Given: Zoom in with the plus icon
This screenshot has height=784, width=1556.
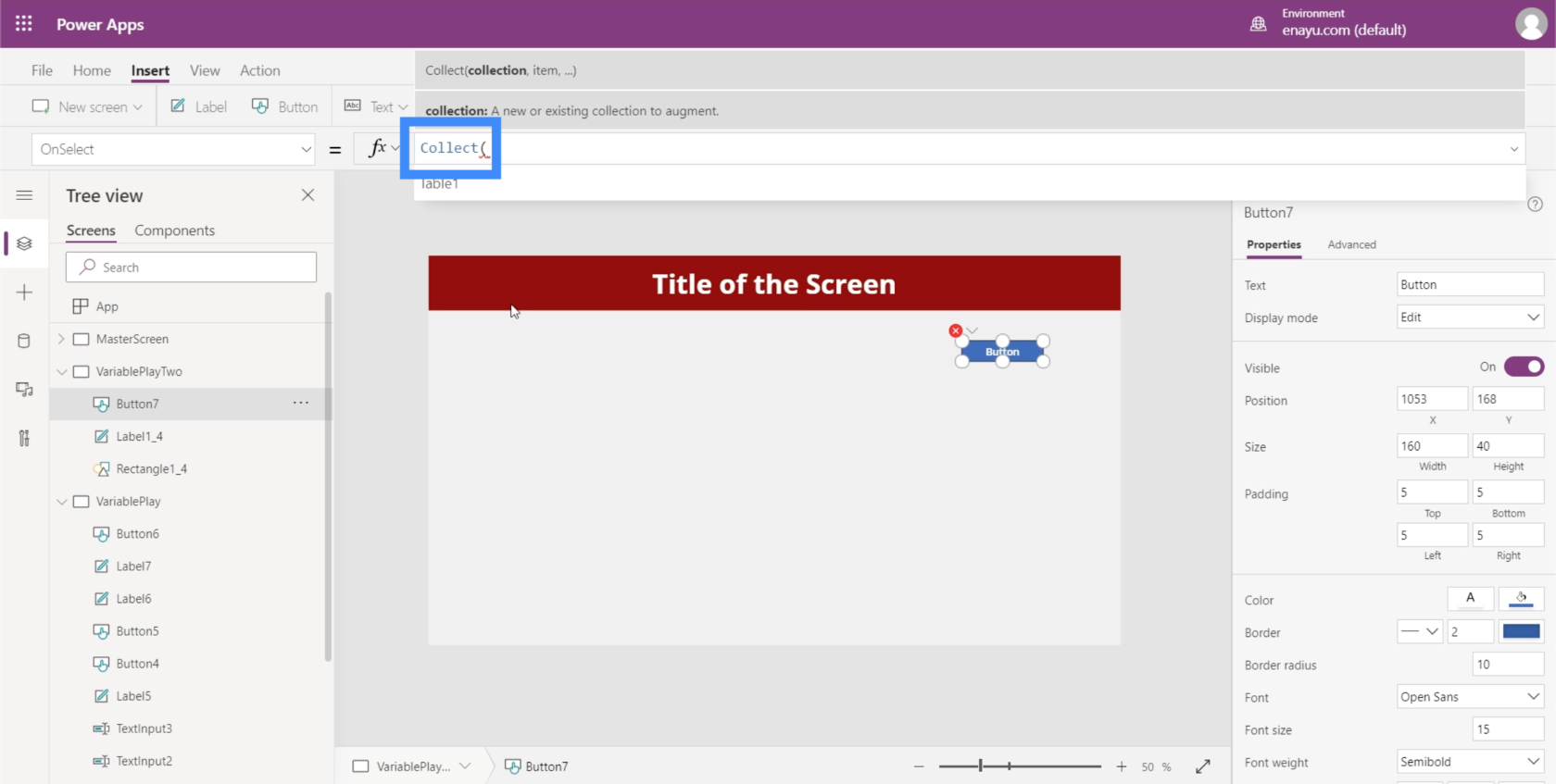Looking at the screenshot, I should pos(1122,766).
